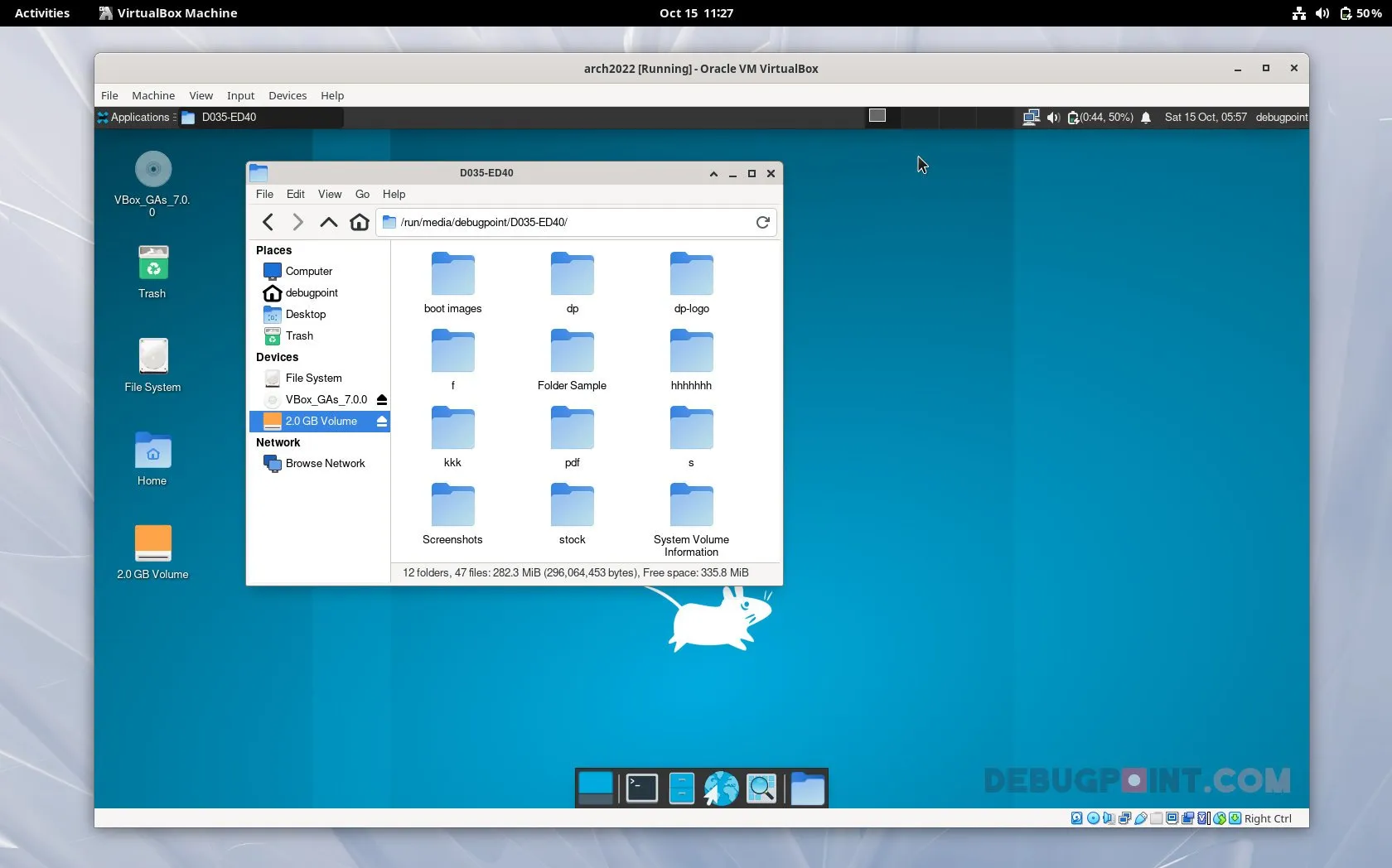Select Browse Network in the sidebar

click(323, 463)
